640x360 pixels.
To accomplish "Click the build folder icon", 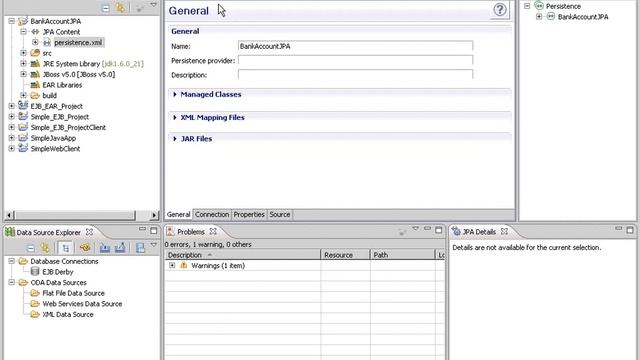I will coord(35,96).
